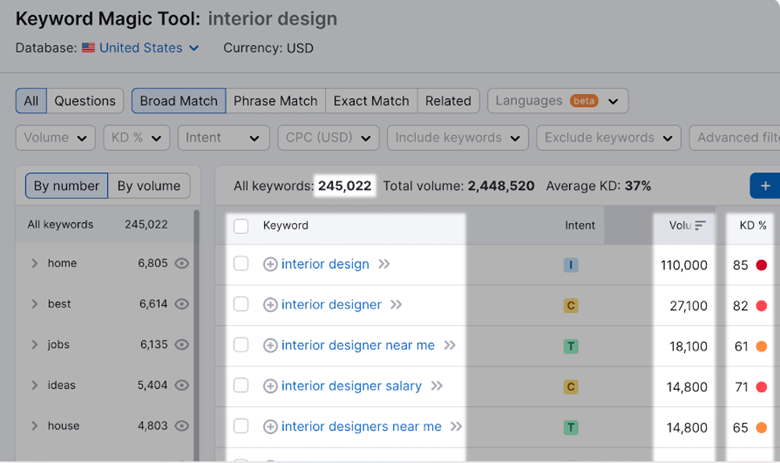Click double arrows after interior designers near me

456,427
